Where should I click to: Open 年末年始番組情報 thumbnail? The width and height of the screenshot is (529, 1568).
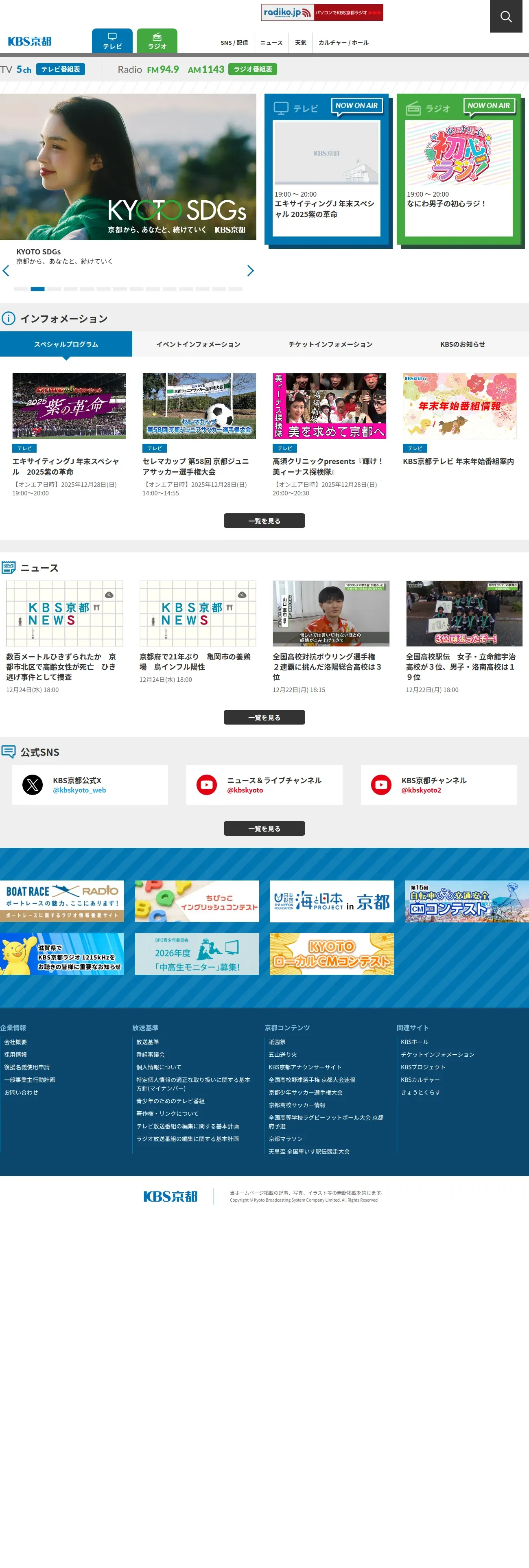pyautogui.click(x=459, y=406)
